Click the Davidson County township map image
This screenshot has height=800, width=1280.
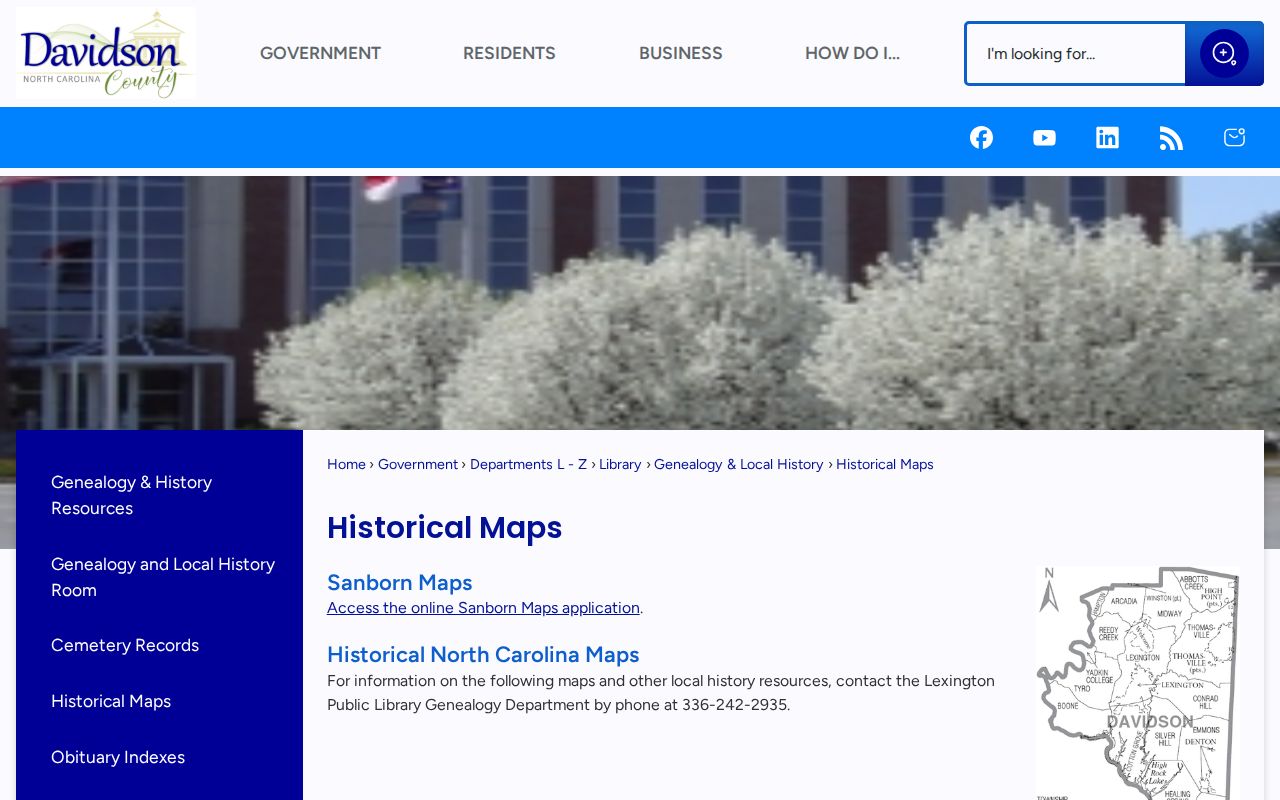pos(1138,683)
